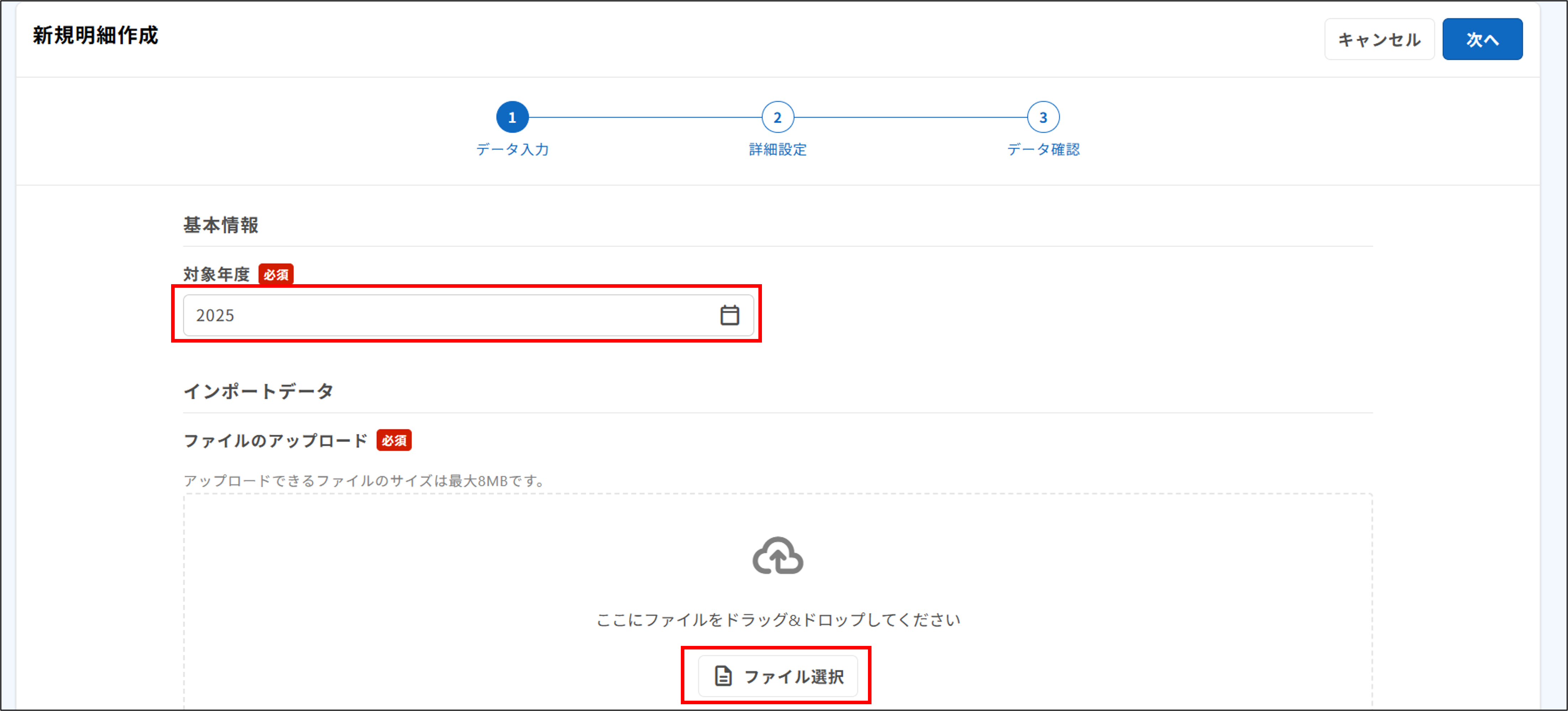Click the データ入力 step label
This screenshot has height=711, width=1568.
(513, 150)
